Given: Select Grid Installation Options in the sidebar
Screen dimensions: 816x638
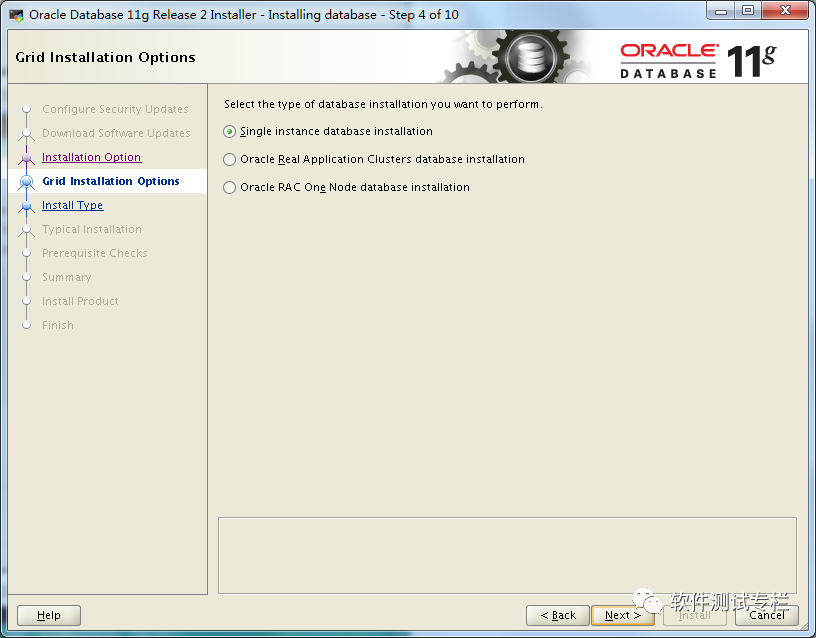Looking at the screenshot, I should [x=111, y=181].
